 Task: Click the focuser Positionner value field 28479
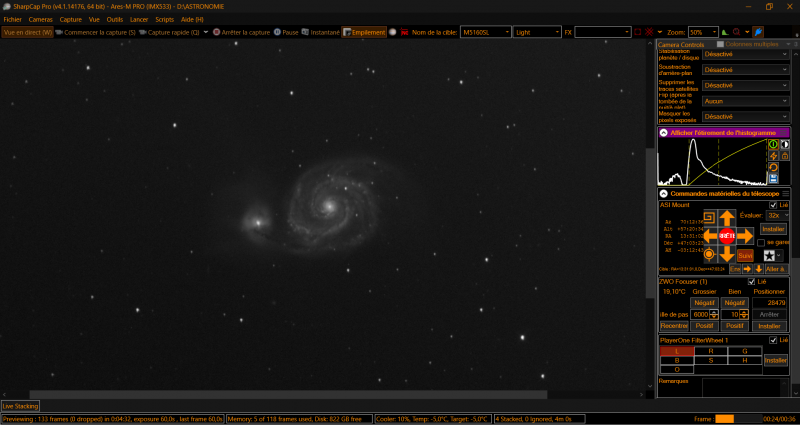tap(769, 303)
